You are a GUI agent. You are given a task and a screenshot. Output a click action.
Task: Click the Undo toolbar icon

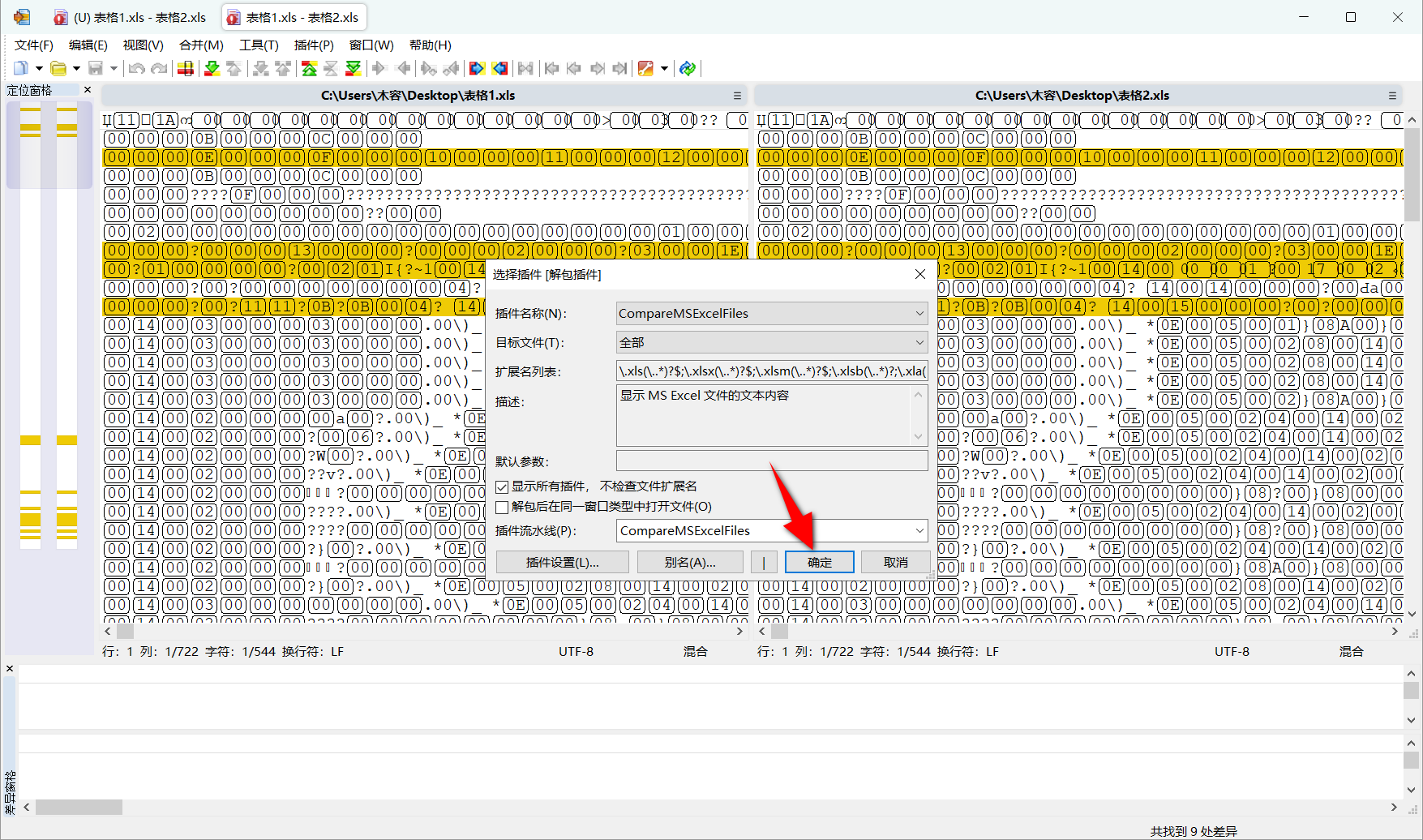click(x=136, y=68)
